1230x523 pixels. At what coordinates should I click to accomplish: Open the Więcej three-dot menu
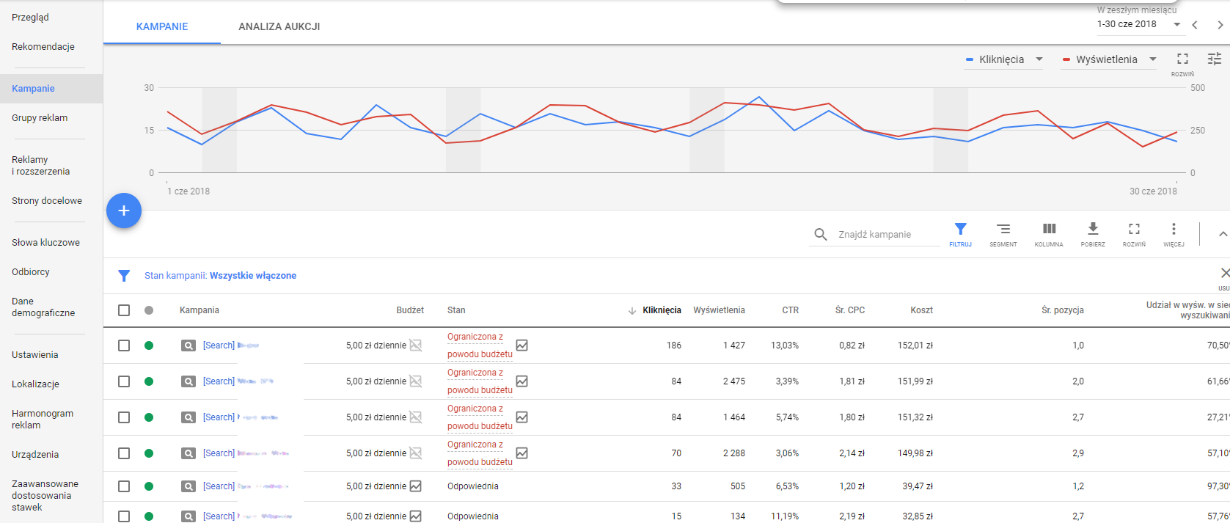coord(1174,234)
